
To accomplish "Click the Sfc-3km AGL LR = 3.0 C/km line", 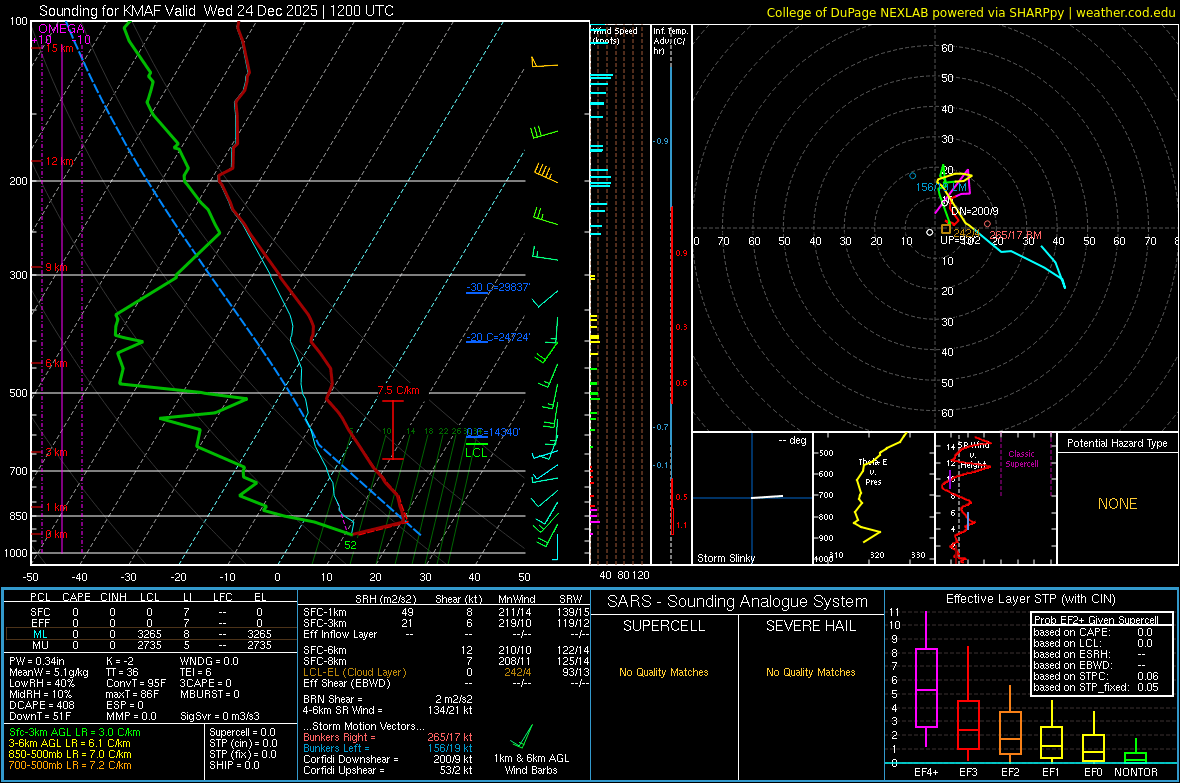I will pos(75,732).
